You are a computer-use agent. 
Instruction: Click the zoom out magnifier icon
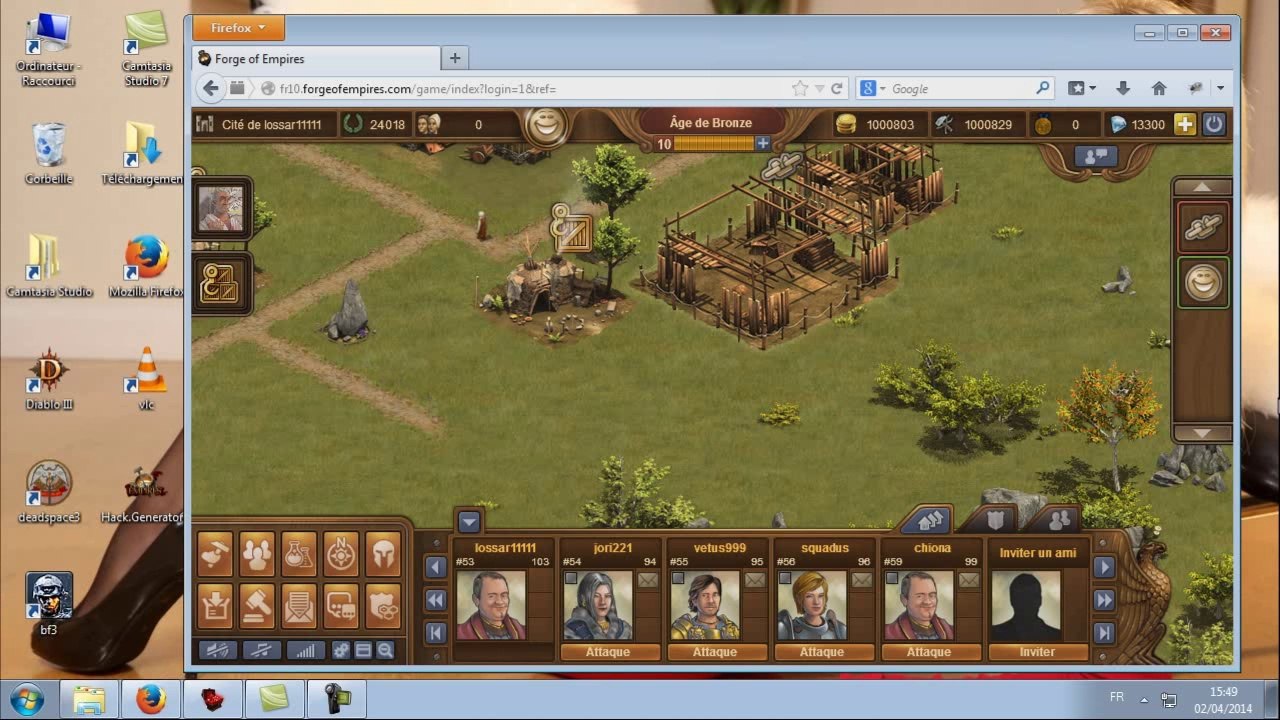[x=385, y=650]
